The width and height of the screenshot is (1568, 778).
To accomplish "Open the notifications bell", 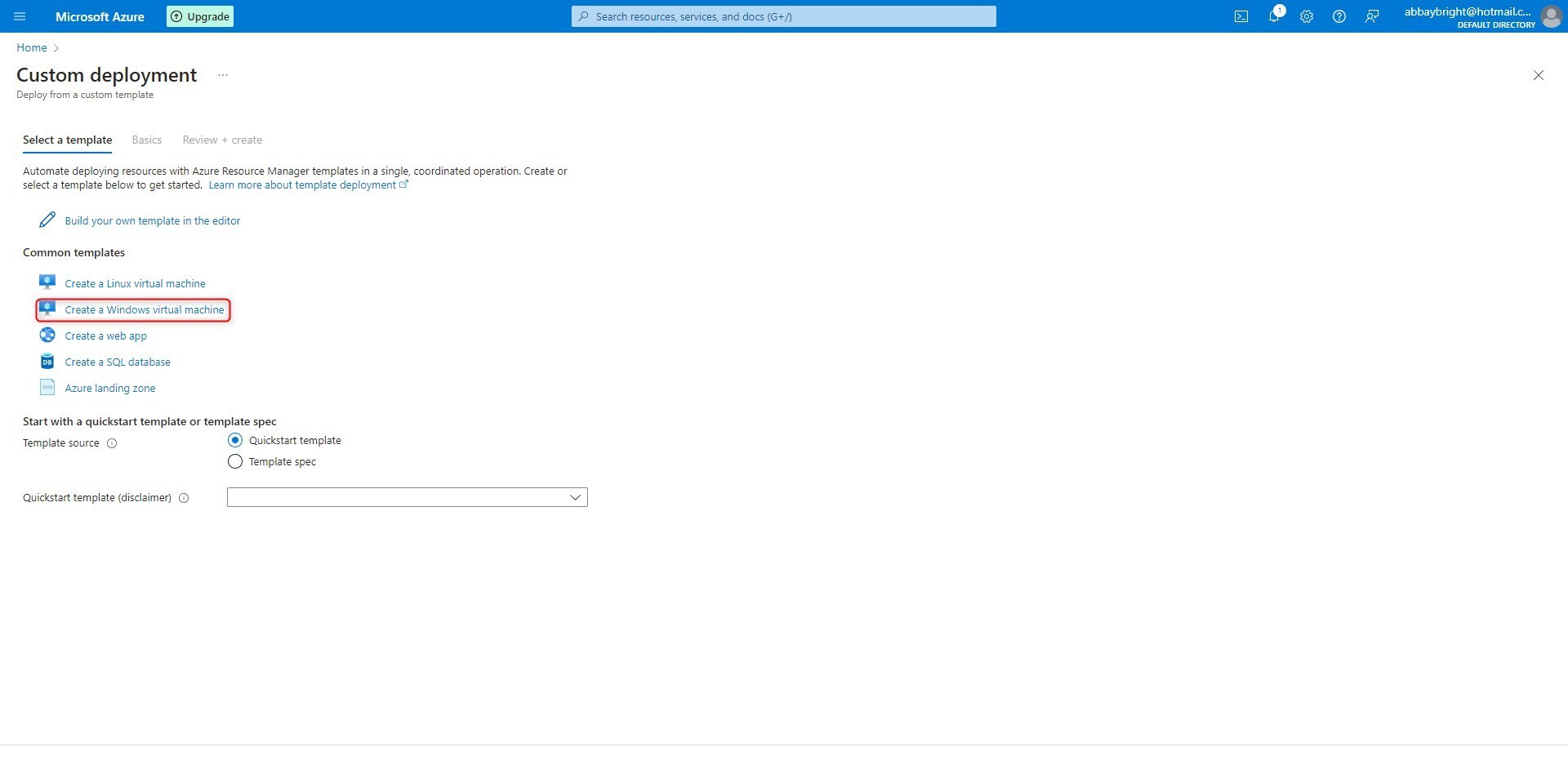I will click(1274, 16).
